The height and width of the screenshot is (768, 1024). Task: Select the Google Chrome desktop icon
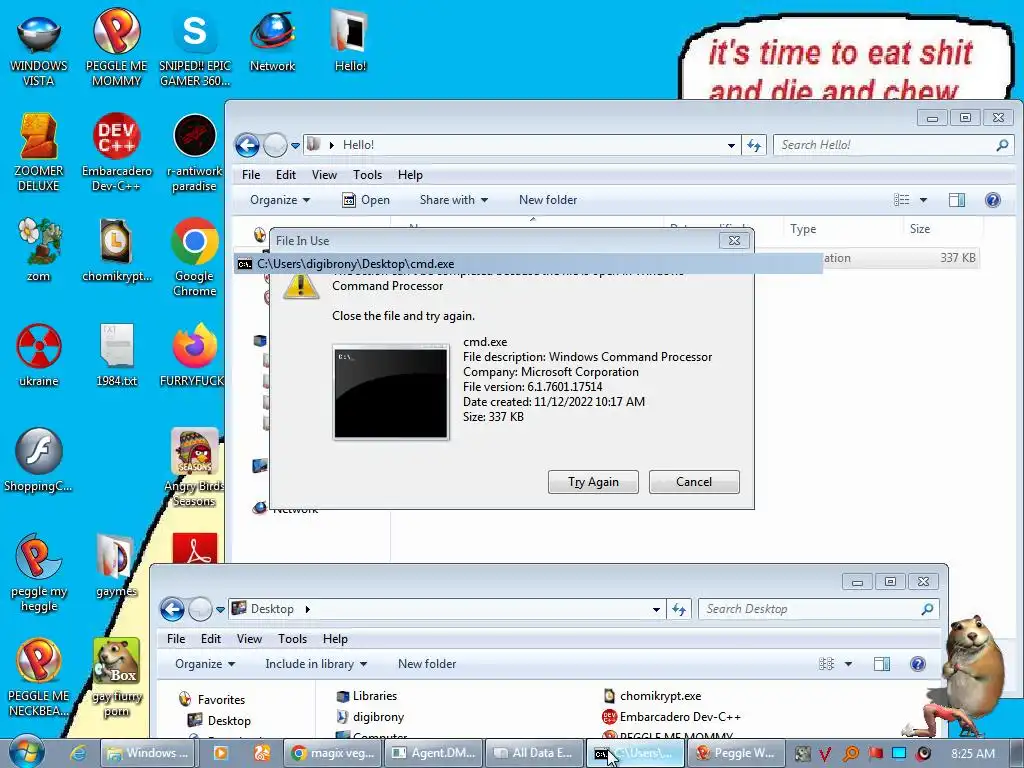(195, 256)
